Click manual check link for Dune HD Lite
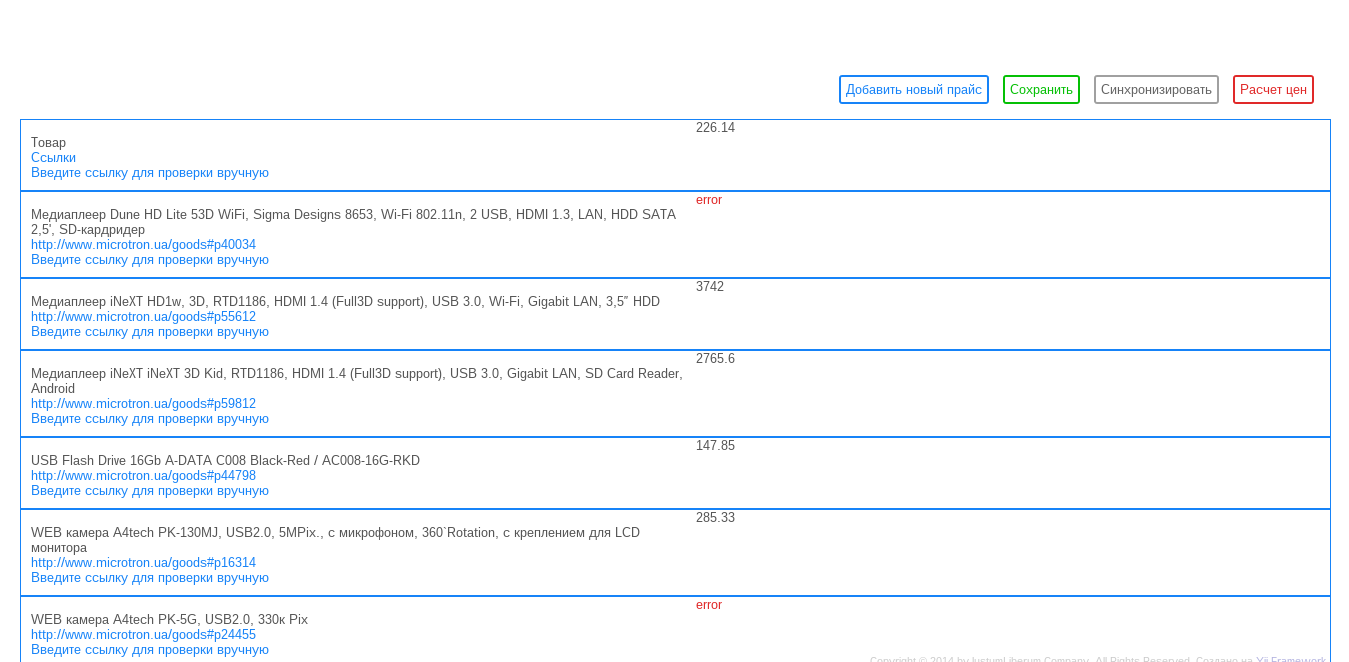Image resolution: width=1349 pixels, height=662 pixels. [x=150, y=260]
